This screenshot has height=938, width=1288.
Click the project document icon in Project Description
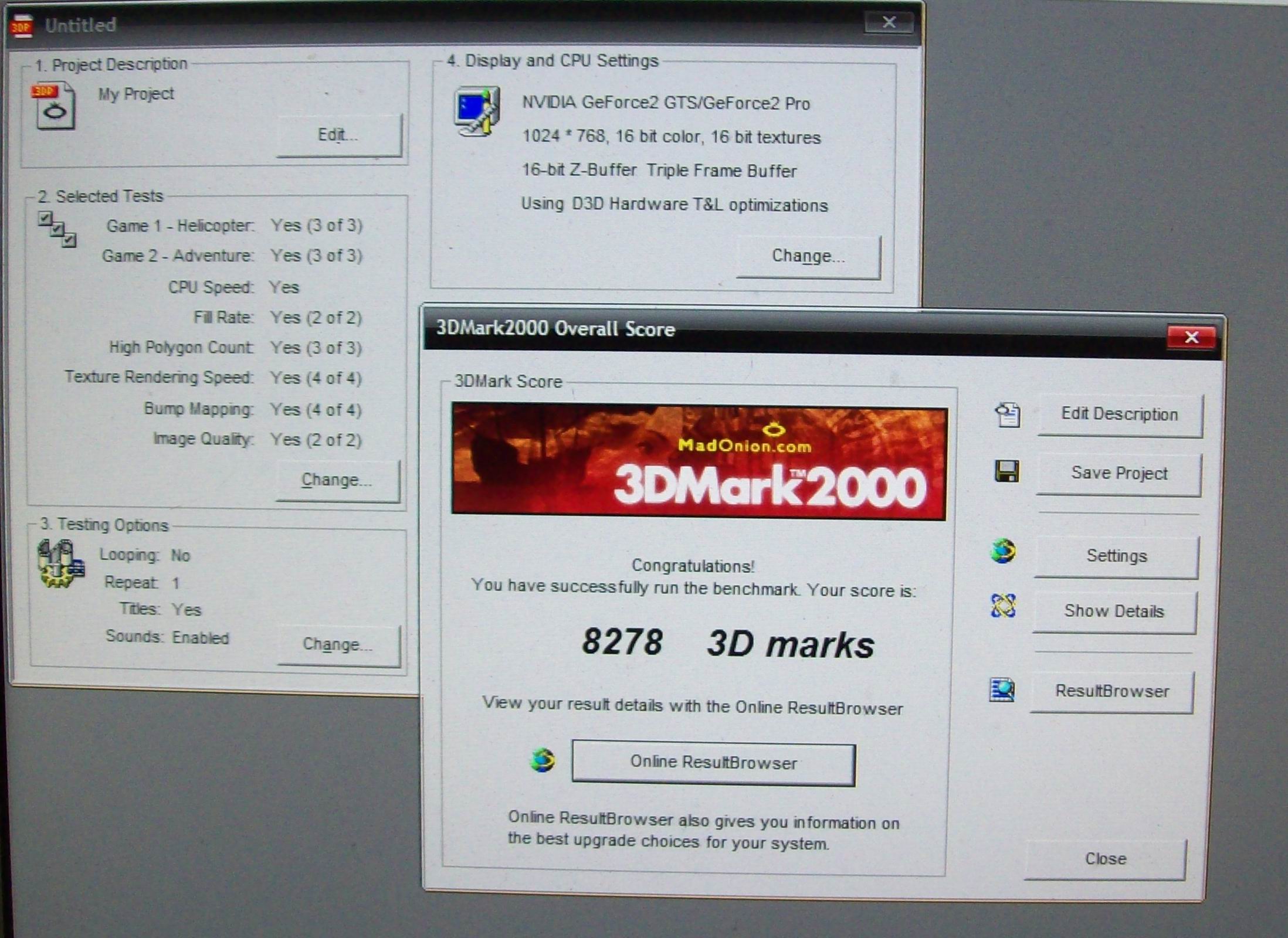click(x=54, y=106)
